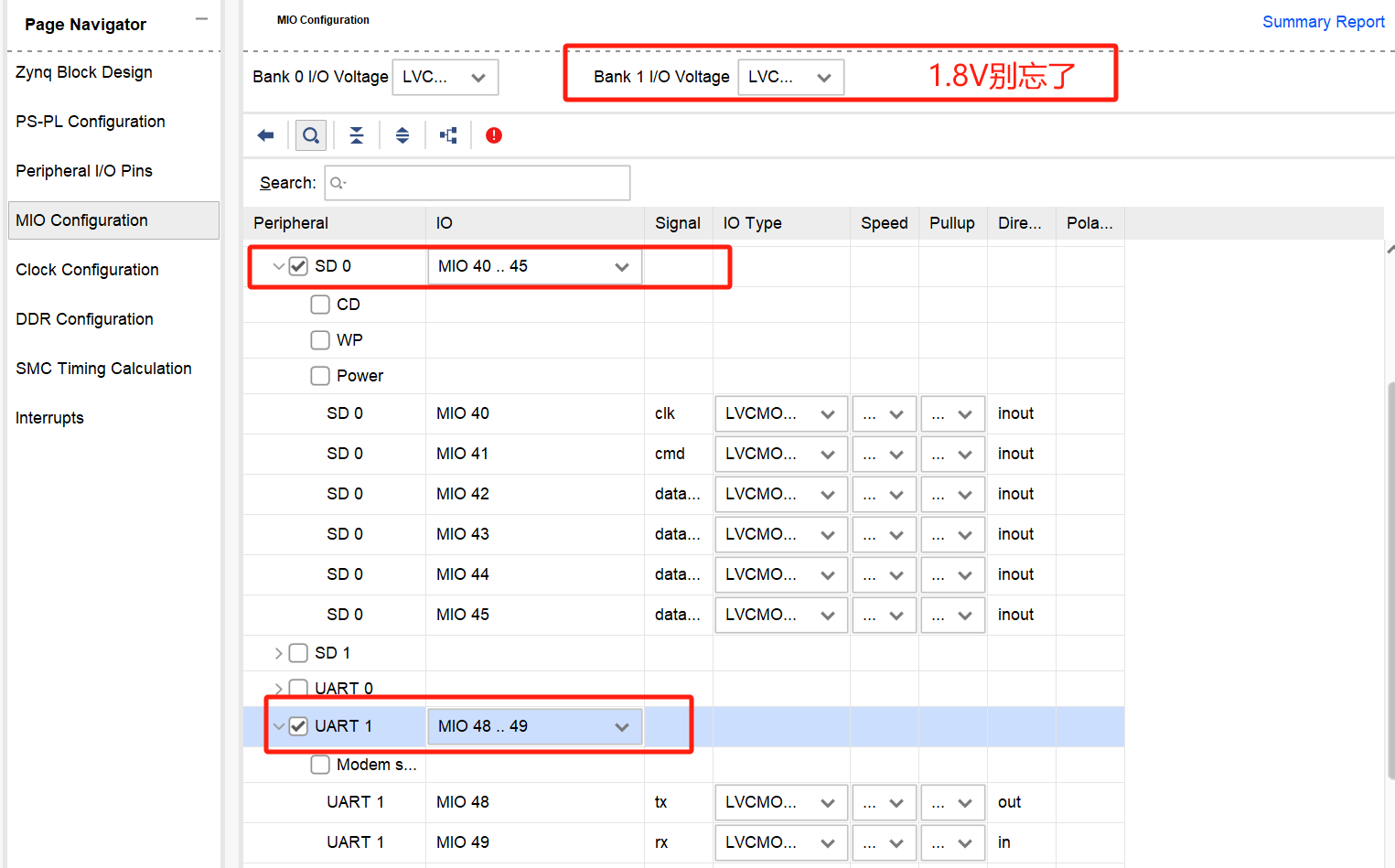Check the WP option for SD 0
The height and width of the screenshot is (868, 1395).
pyautogui.click(x=320, y=339)
